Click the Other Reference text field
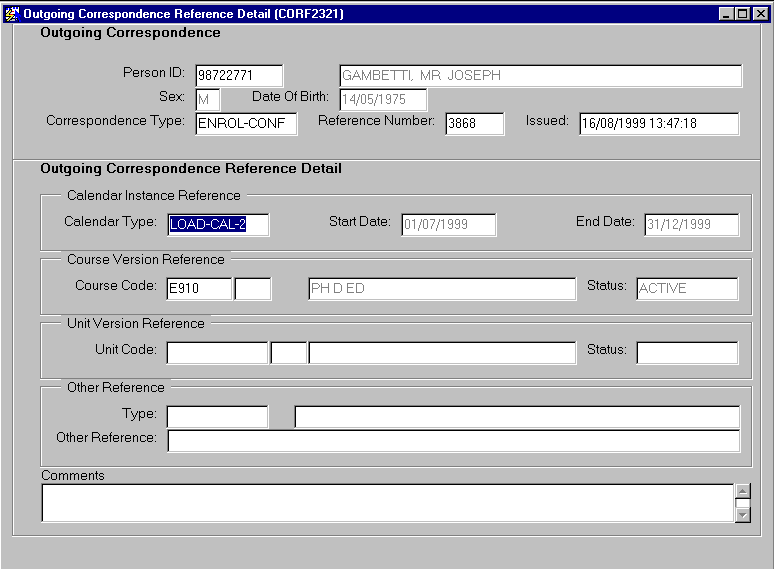The image size is (774, 569). click(x=453, y=441)
